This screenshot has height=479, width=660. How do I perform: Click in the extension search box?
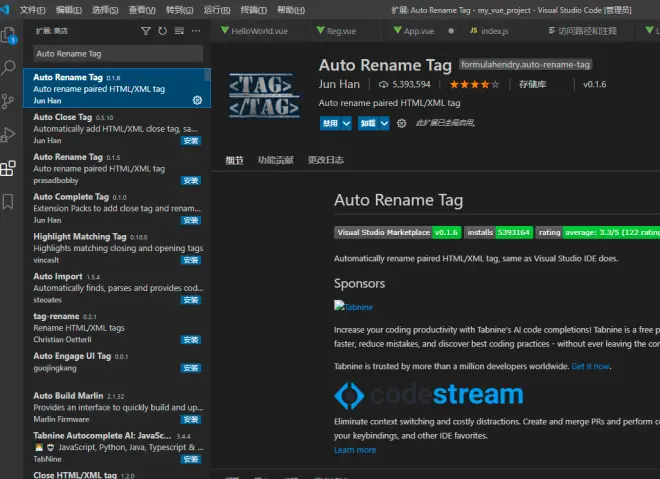tap(118, 54)
